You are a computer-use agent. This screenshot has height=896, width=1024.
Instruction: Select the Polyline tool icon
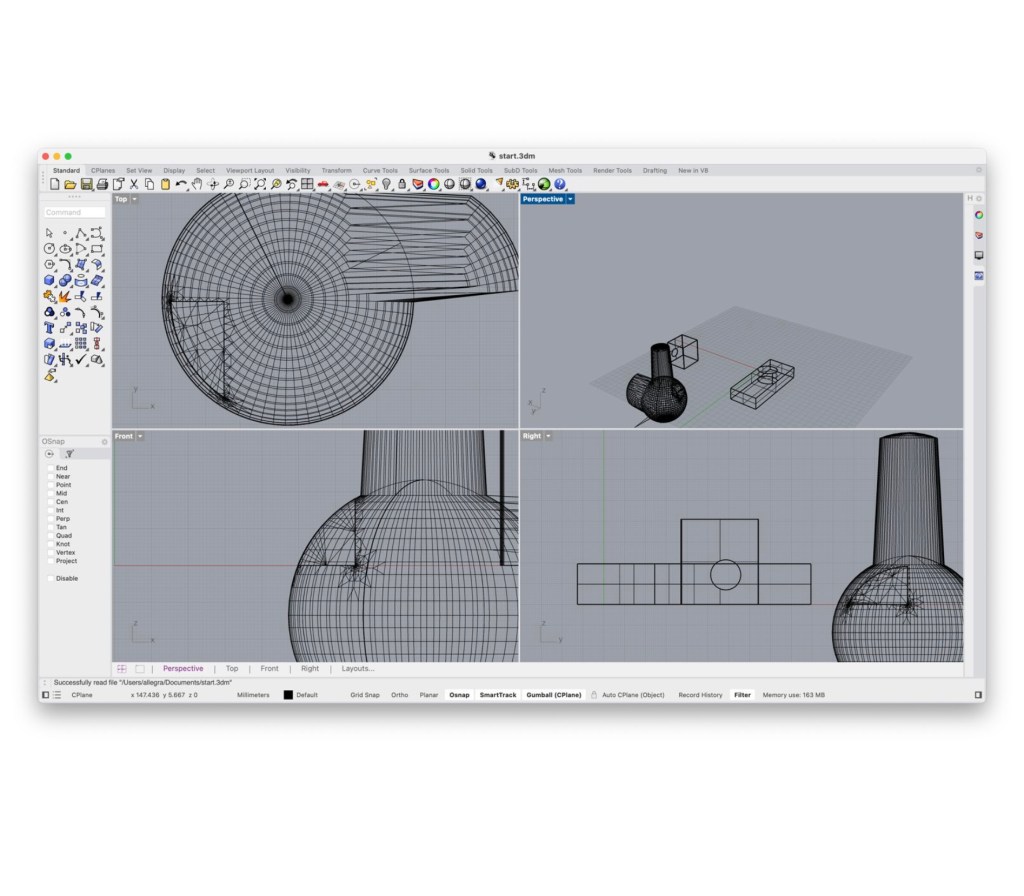point(81,233)
